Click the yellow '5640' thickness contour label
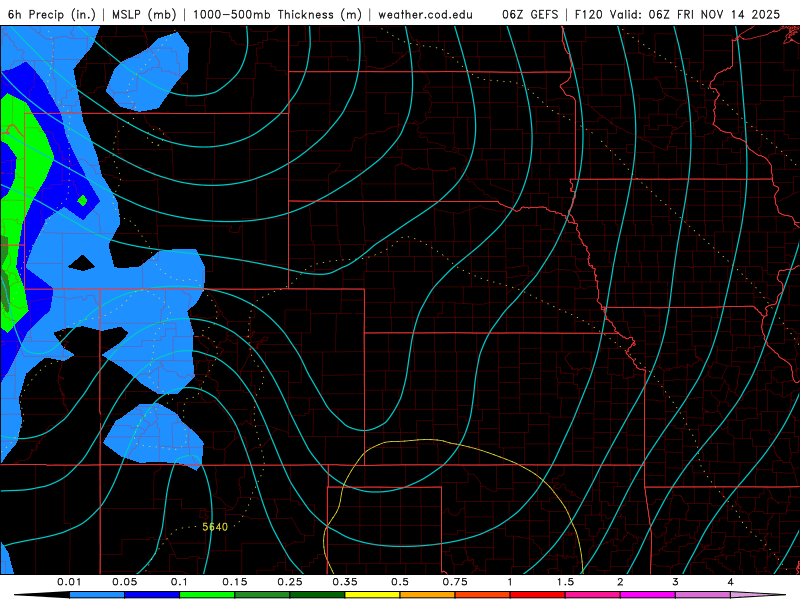The height and width of the screenshot is (600, 800). pos(215,527)
